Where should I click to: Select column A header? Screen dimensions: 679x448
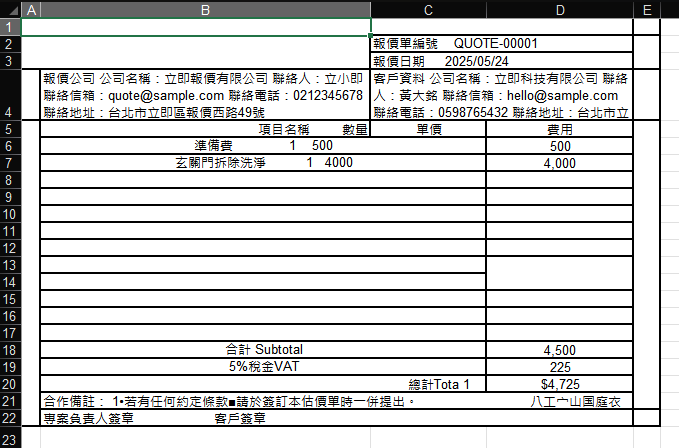pos(31,10)
